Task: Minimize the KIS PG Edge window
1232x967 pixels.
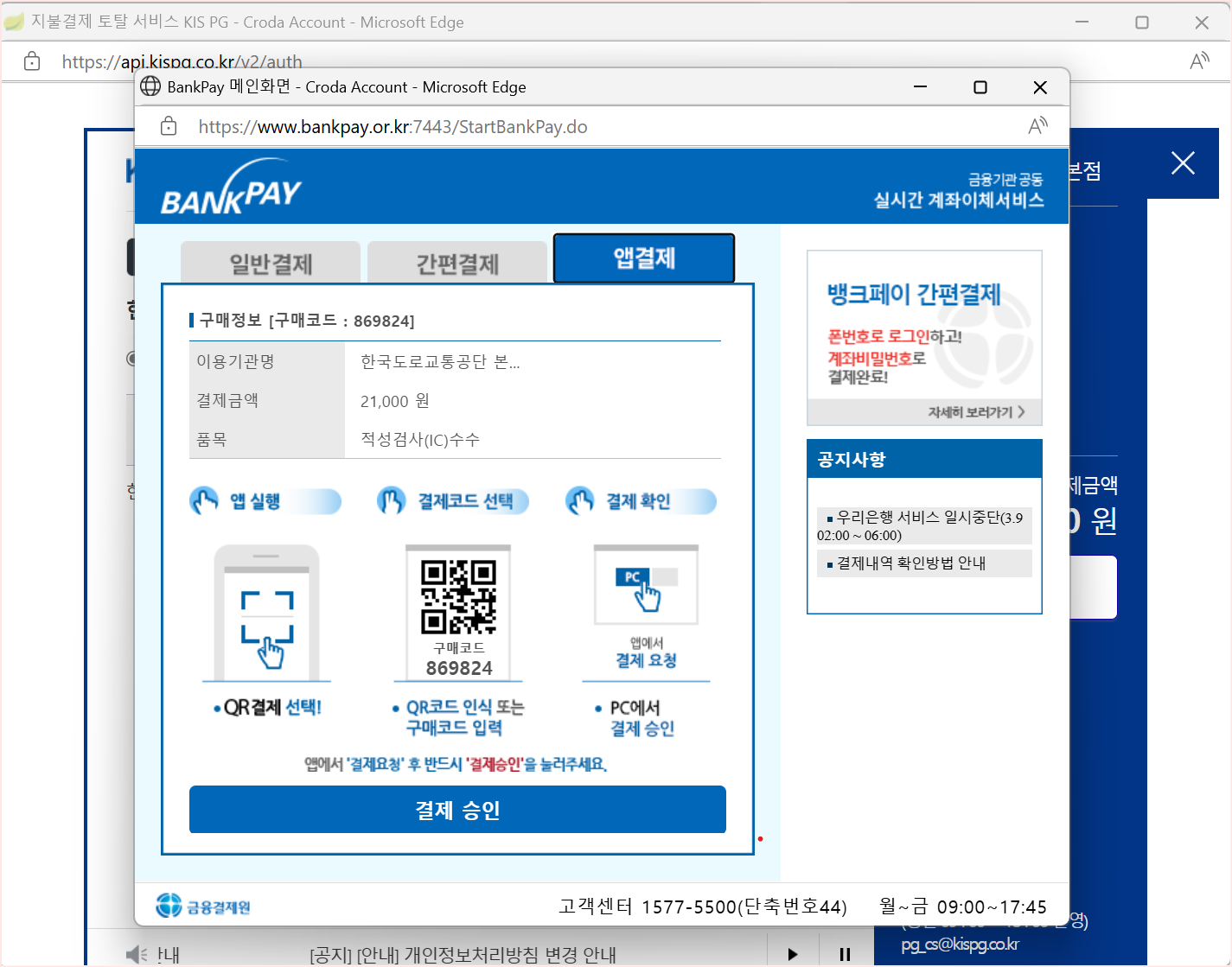Action: click(x=1082, y=22)
